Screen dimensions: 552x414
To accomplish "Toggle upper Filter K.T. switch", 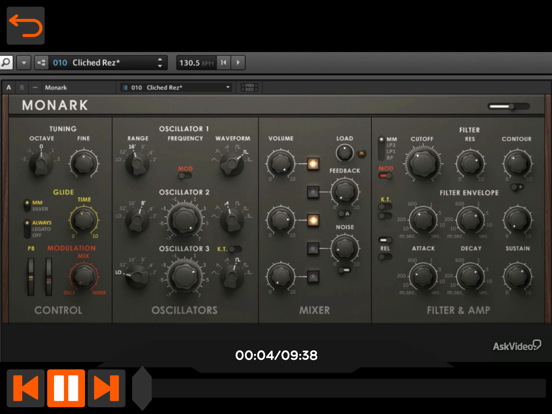I will [x=385, y=206].
